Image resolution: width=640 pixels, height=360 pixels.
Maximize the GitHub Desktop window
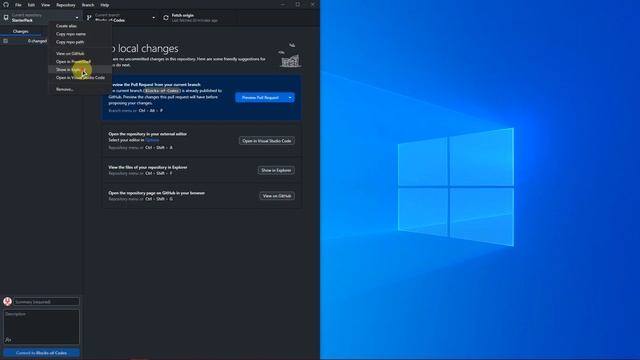[x=298, y=4]
